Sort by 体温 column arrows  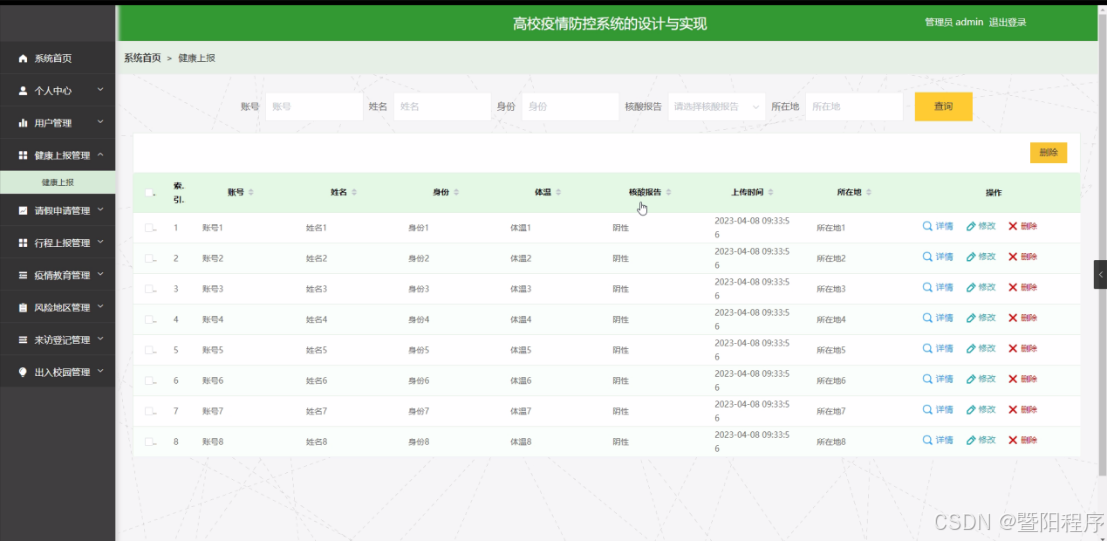558,192
